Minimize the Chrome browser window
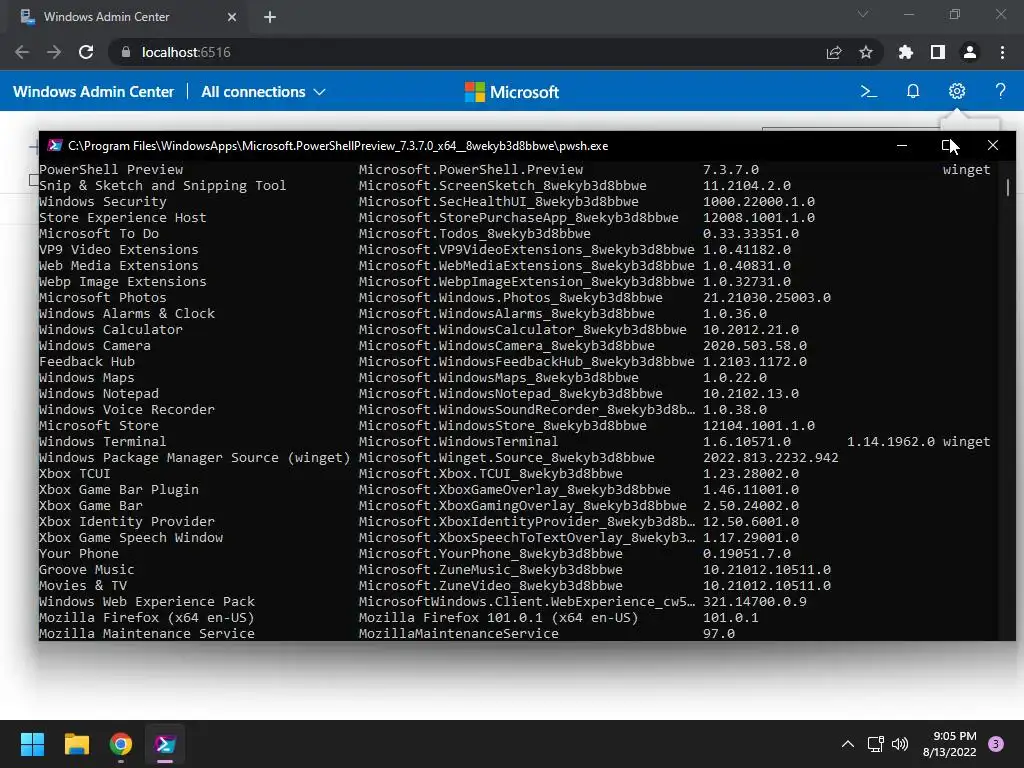Image resolution: width=1024 pixels, height=768 pixels. pyautogui.click(x=908, y=14)
